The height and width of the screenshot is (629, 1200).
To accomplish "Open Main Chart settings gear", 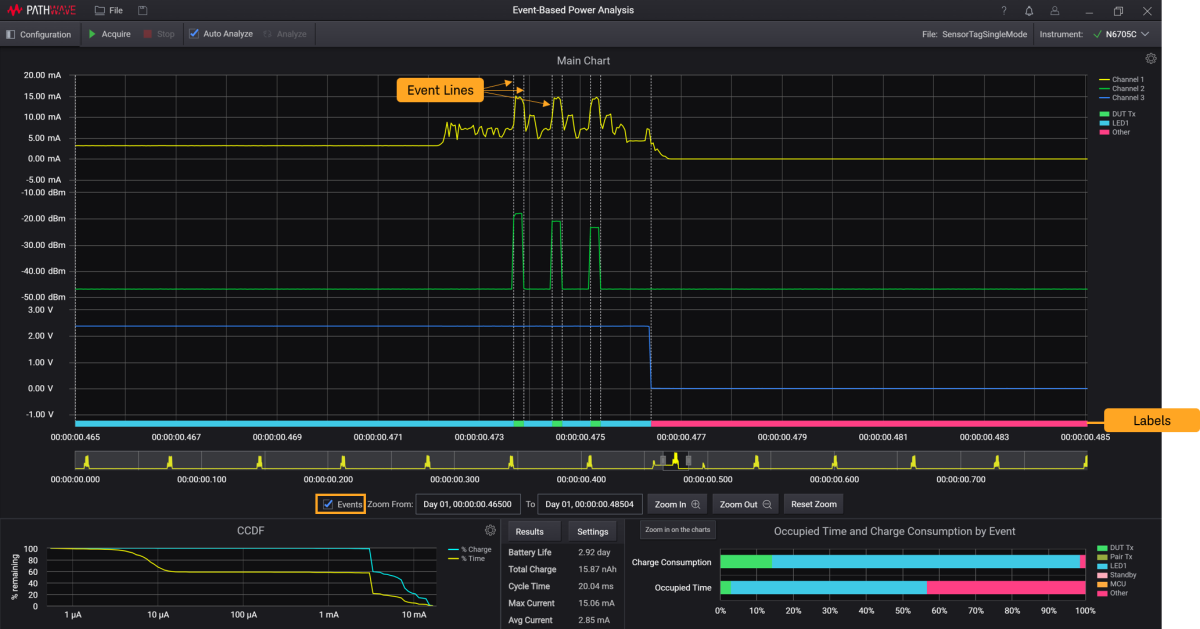I will click(1151, 59).
